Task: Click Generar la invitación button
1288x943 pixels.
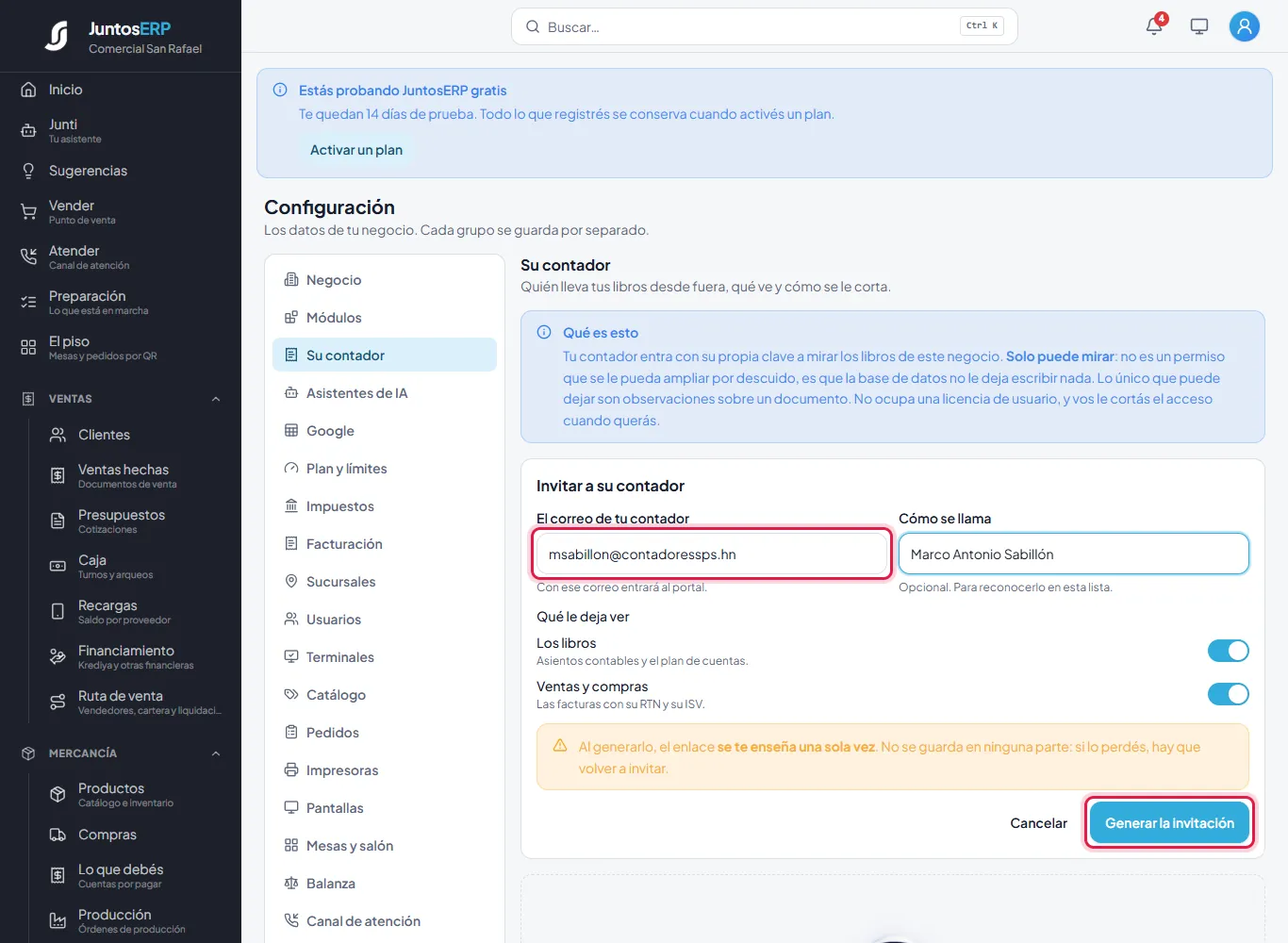Action: (x=1169, y=823)
